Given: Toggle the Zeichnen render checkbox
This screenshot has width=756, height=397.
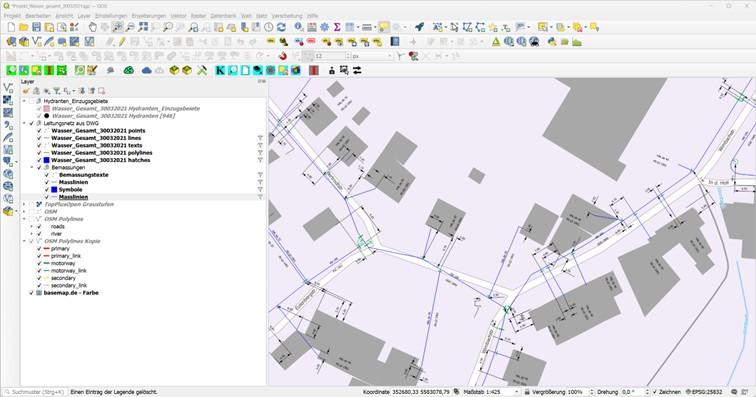Looking at the screenshot, I should coord(655,392).
